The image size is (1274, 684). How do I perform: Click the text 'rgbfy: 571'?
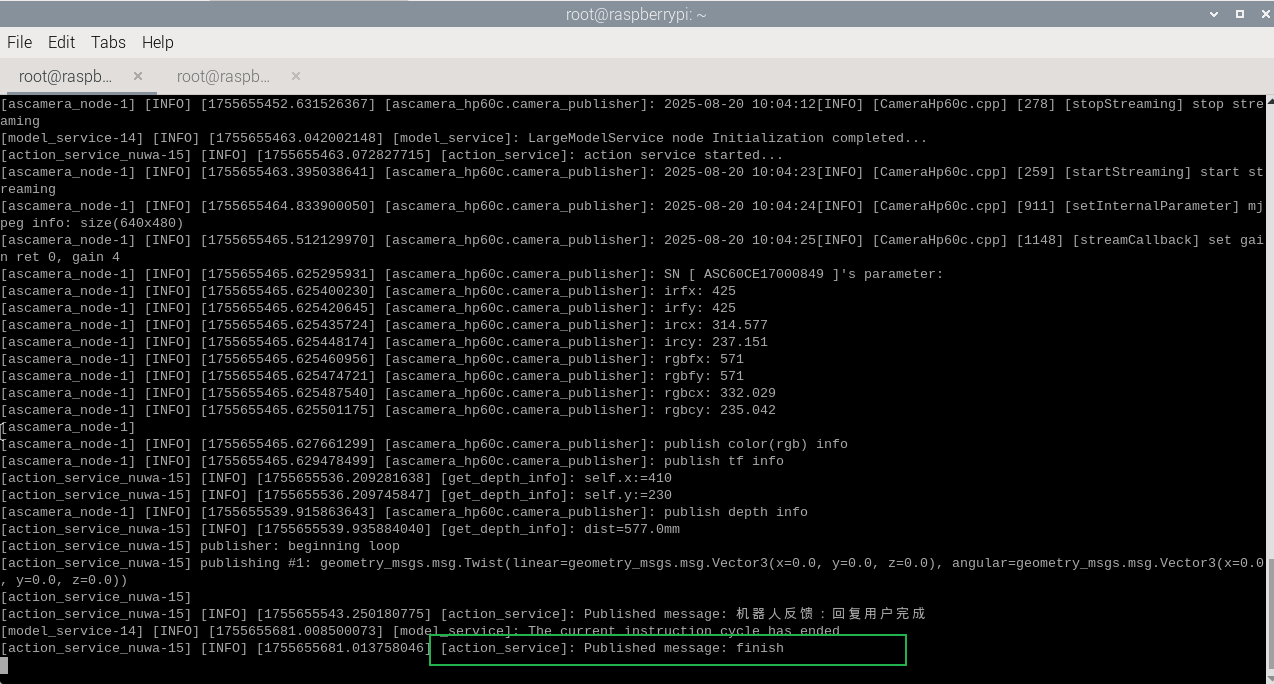pyautogui.click(x=704, y=376)
